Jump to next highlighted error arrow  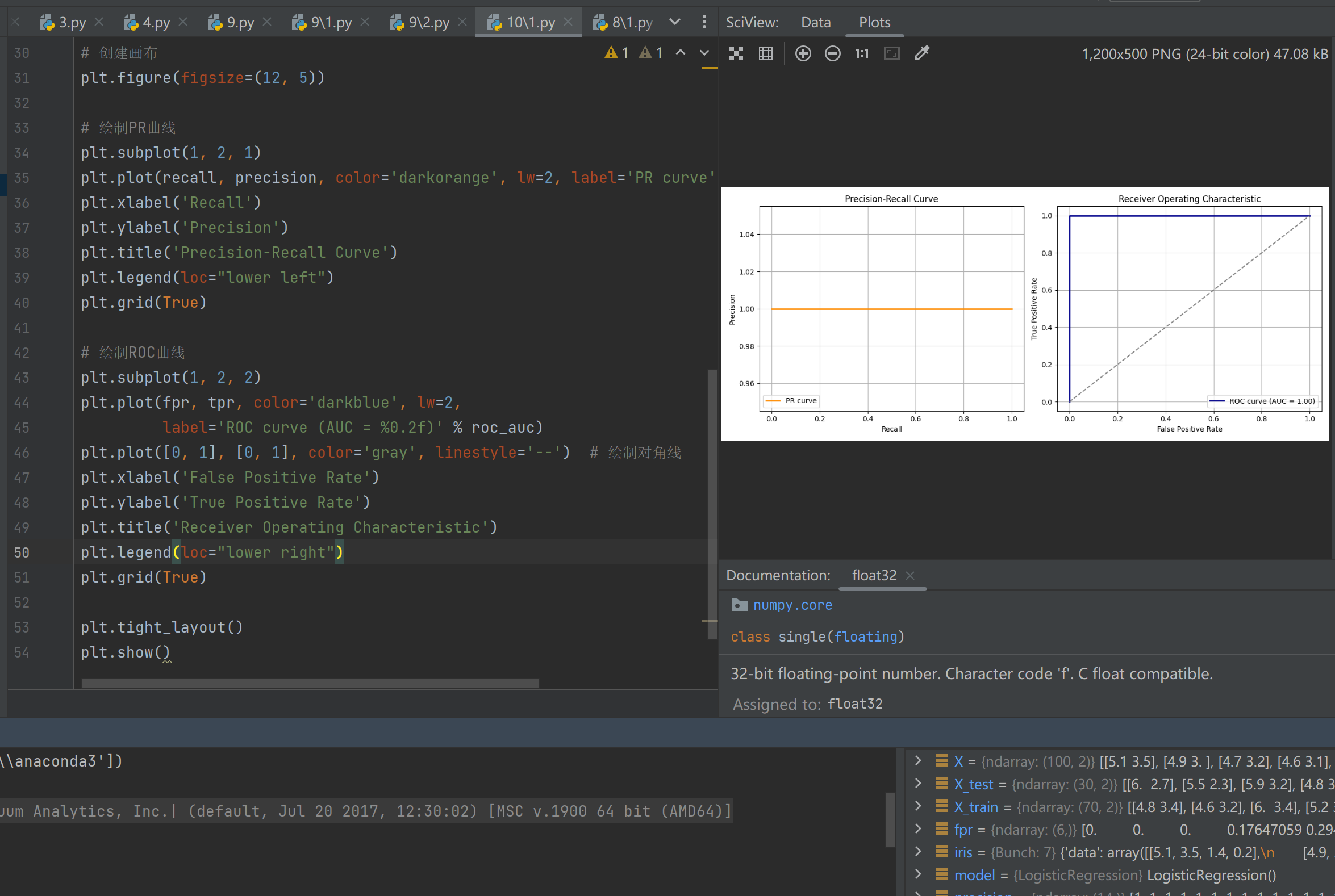[x=704, y=53]
